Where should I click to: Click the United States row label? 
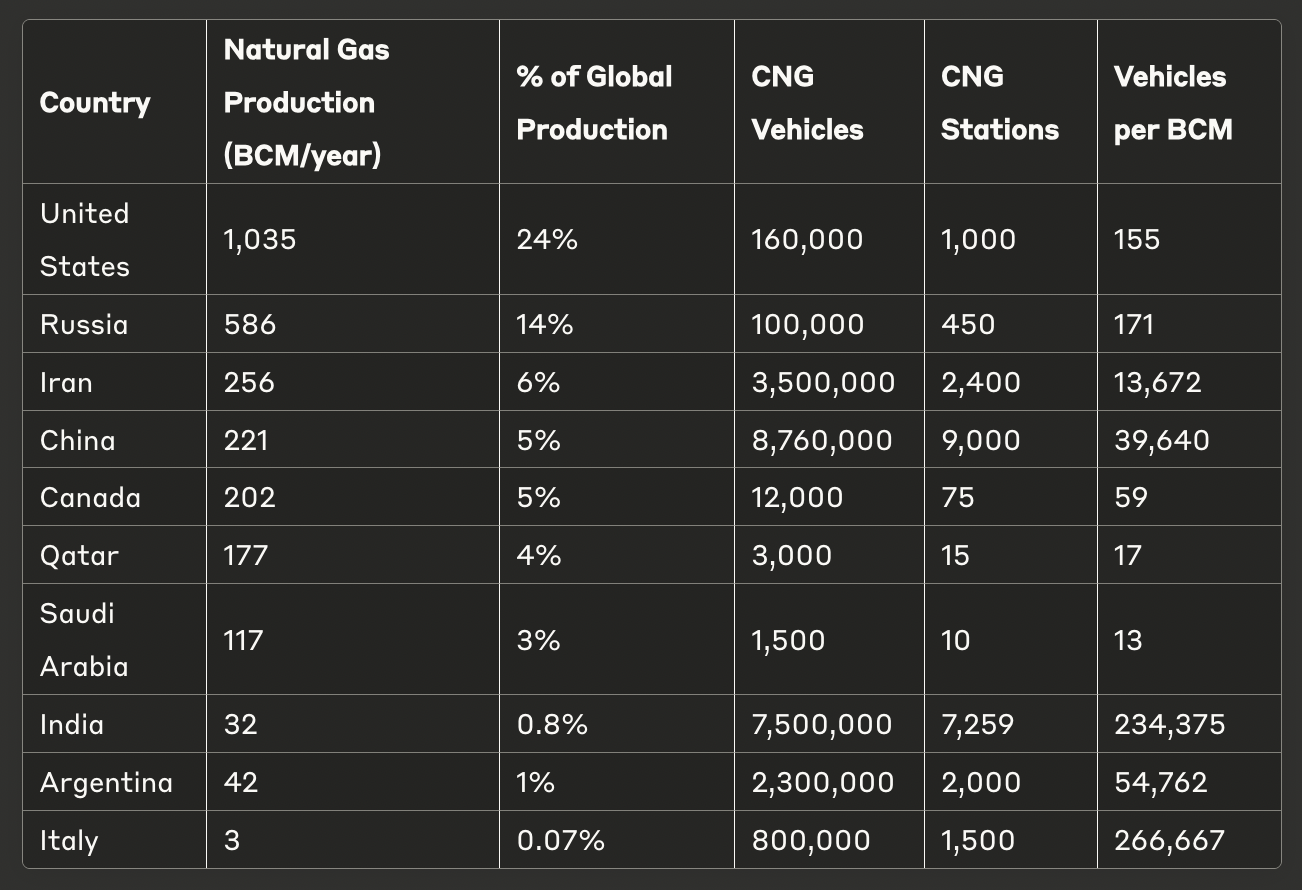[85, 240]
